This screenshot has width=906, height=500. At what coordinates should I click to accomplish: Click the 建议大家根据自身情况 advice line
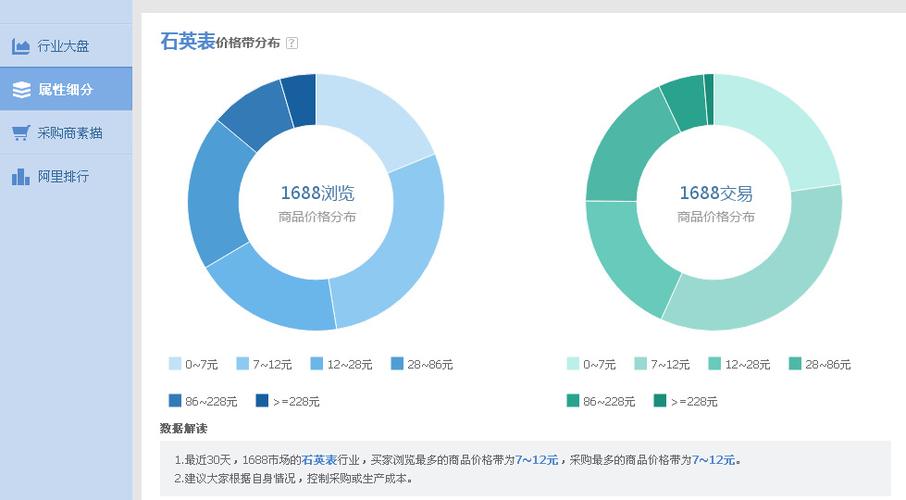294,479
